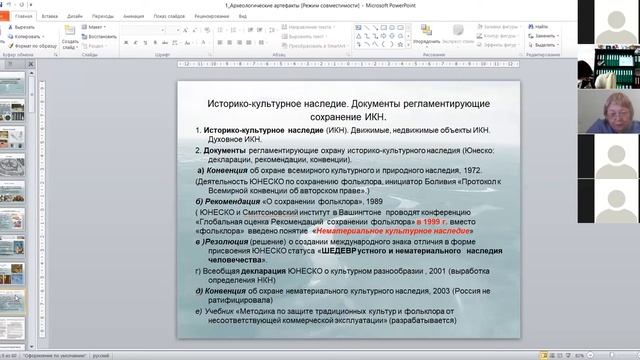Activate Формат по образцу painter
Image resolution: width=640 pixels, height=360 pixels.
click(x=33, y=46)
